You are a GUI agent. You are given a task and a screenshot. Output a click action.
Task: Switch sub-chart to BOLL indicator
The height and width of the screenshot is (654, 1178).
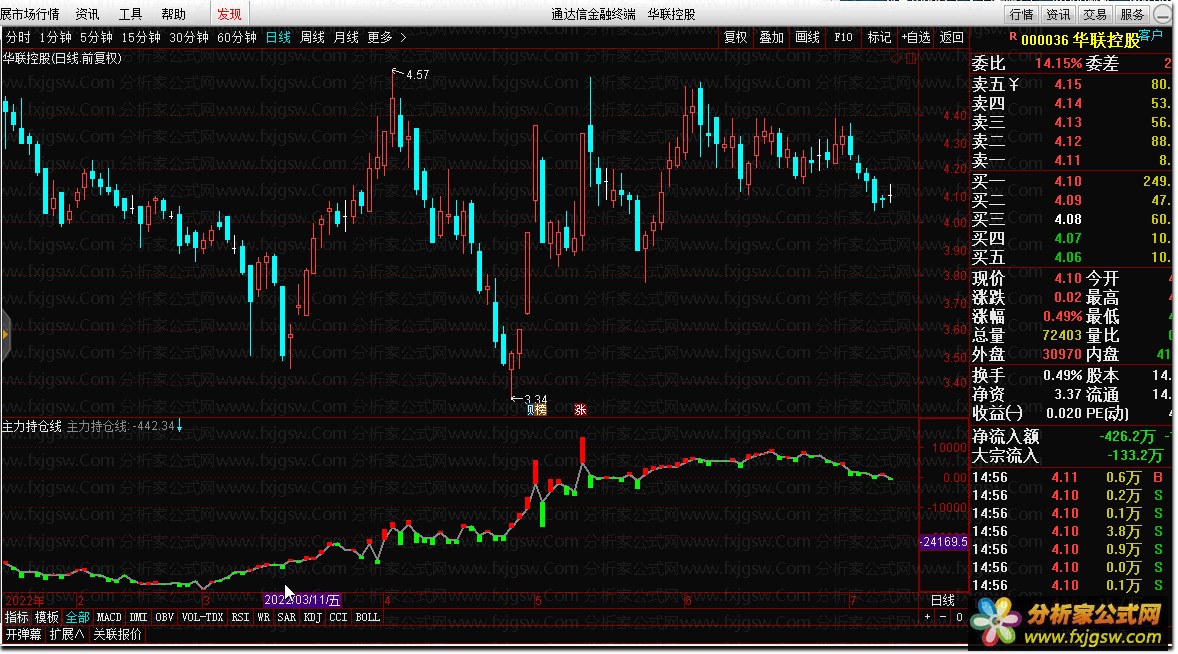[x=367, y=617]
